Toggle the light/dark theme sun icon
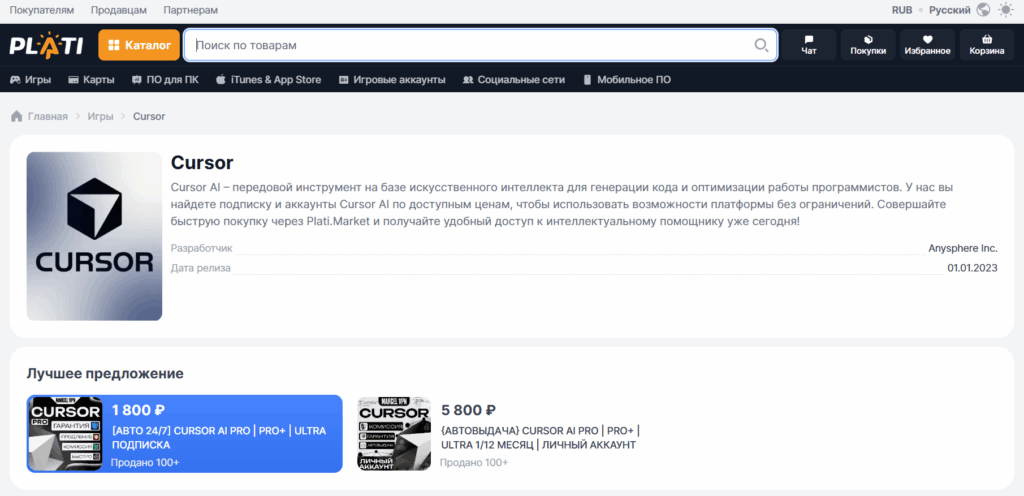 pyautogui.click(x=1005, y=10)
